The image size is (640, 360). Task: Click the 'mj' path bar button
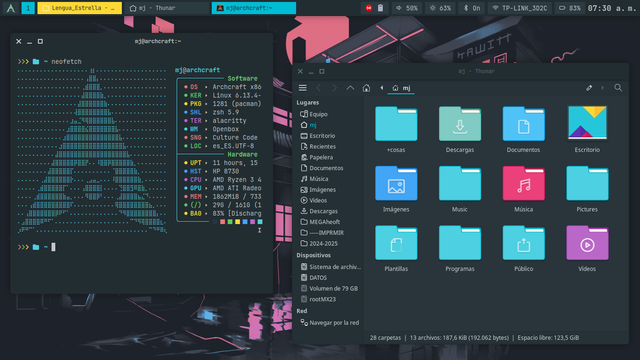coord(401,88)
